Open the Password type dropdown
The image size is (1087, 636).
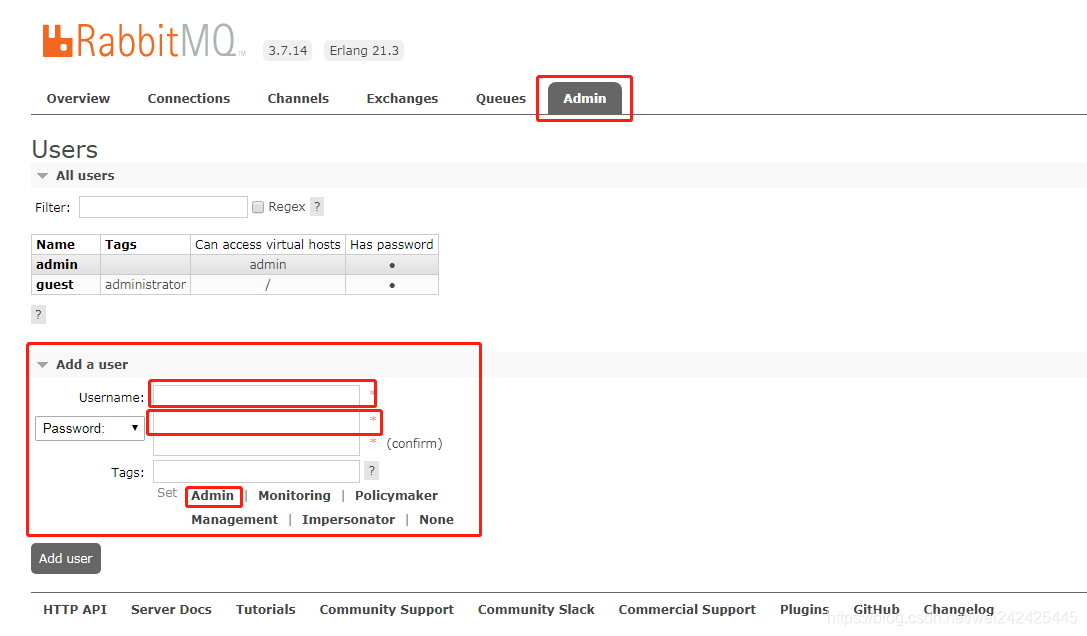coord(90,428)
